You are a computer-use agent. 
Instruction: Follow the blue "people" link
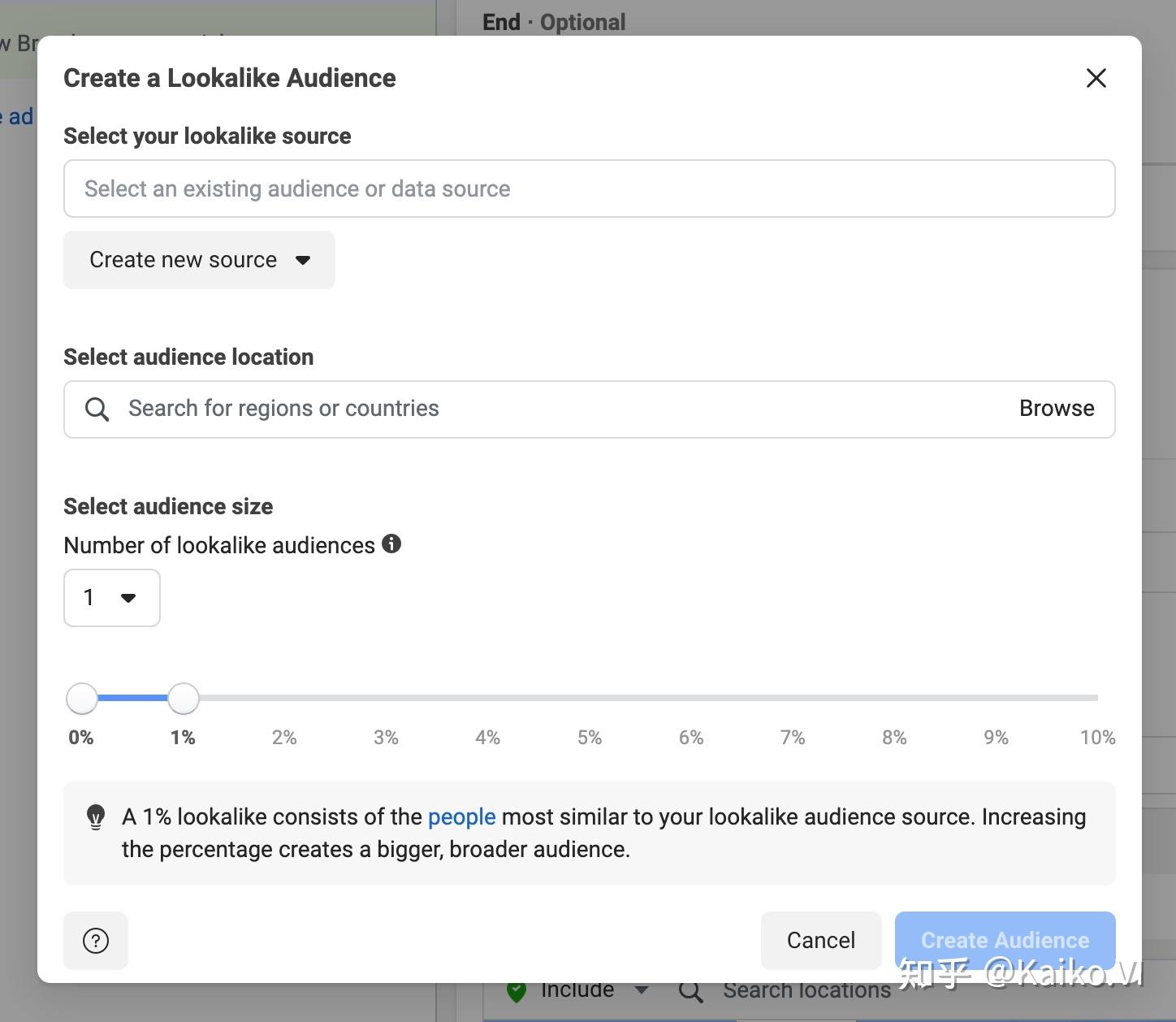pos(461,816)
